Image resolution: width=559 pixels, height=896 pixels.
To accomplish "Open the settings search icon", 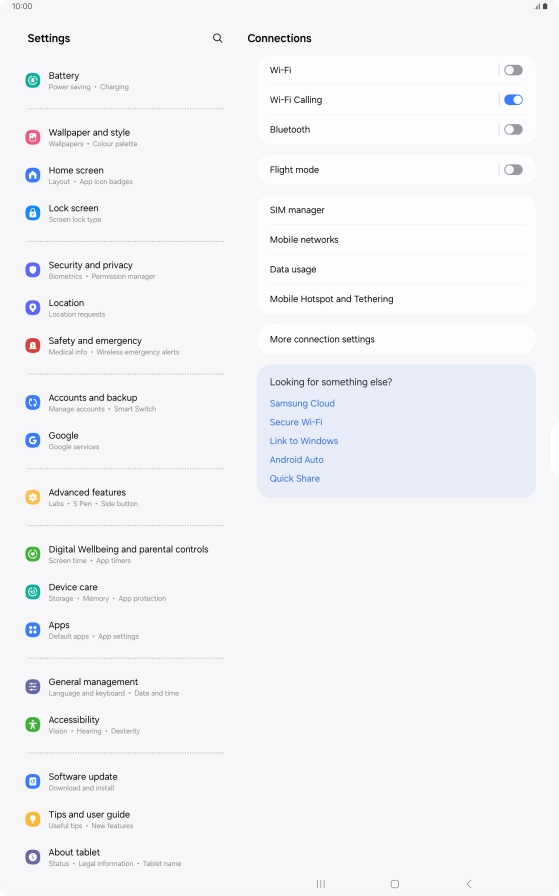I will [x=217, y=38].
